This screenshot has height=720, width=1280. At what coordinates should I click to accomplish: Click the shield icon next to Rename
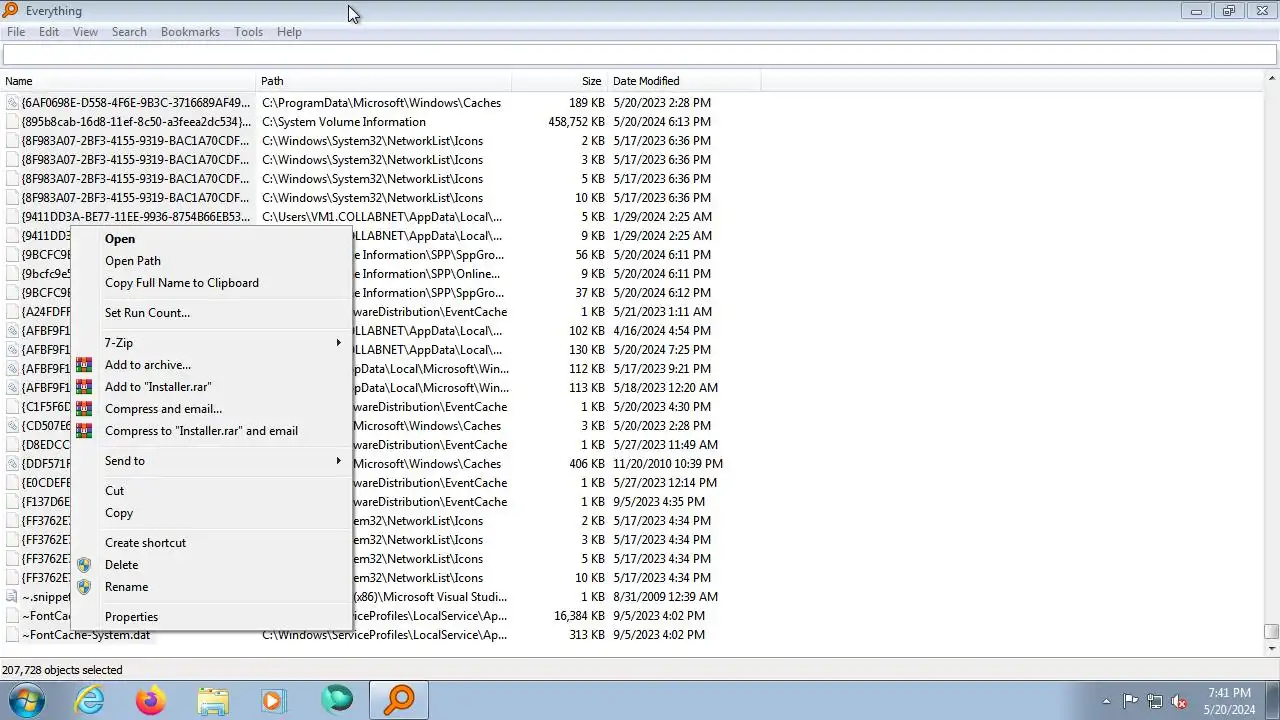84,587
